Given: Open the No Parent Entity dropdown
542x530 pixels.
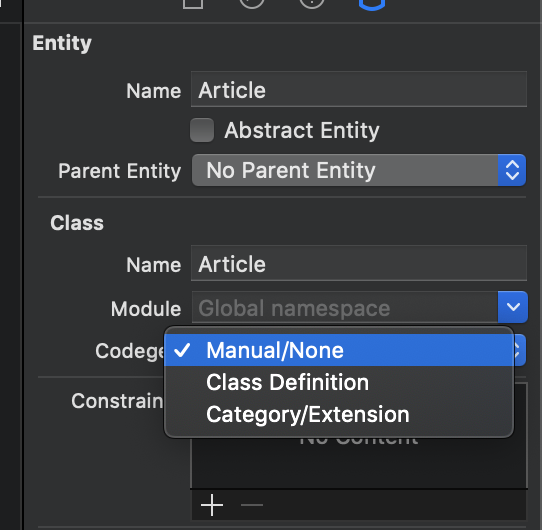Looking at the screenshot, I should (x=359, y=170).
